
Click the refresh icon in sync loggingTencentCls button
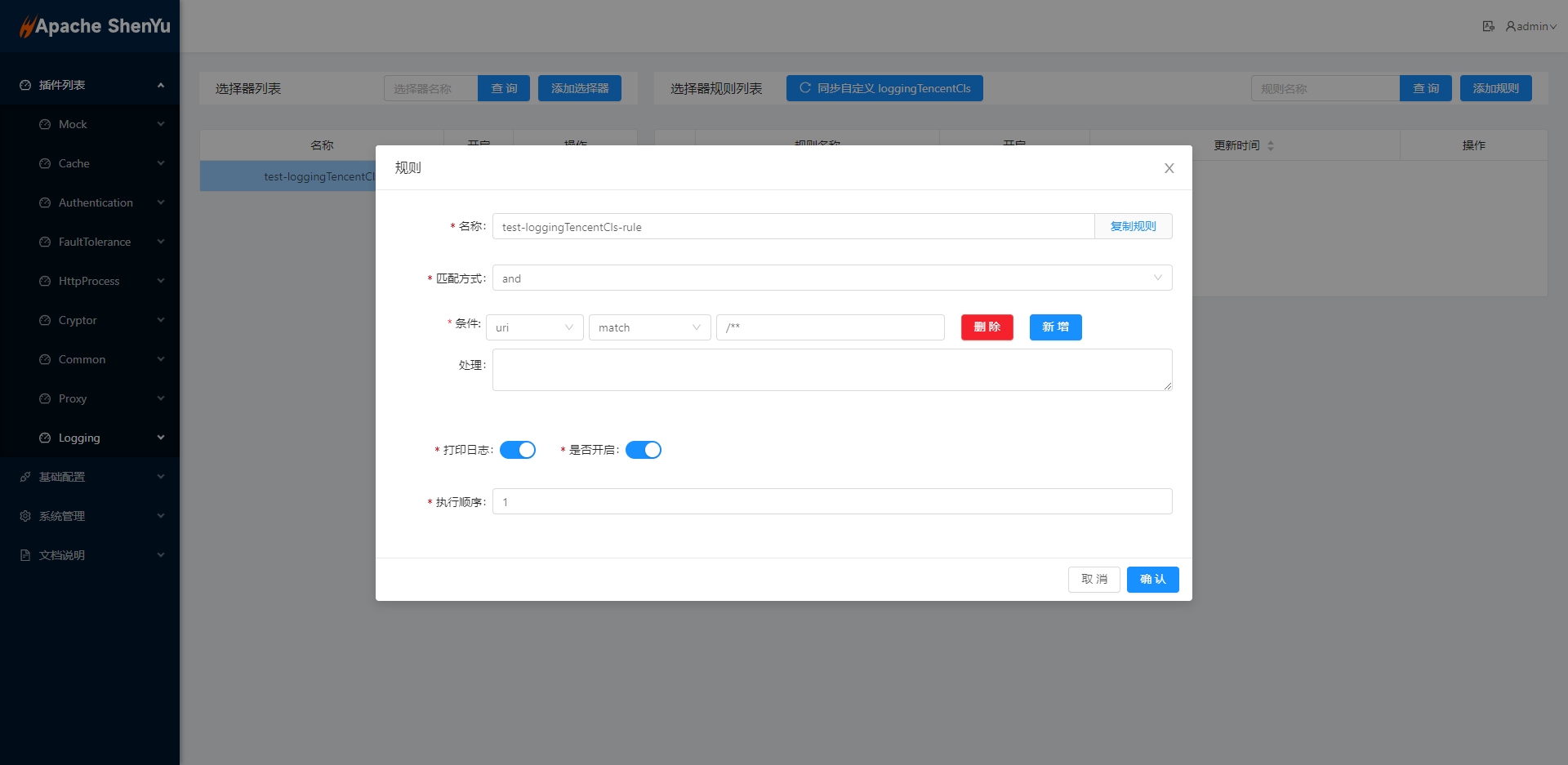coord(804,88)
